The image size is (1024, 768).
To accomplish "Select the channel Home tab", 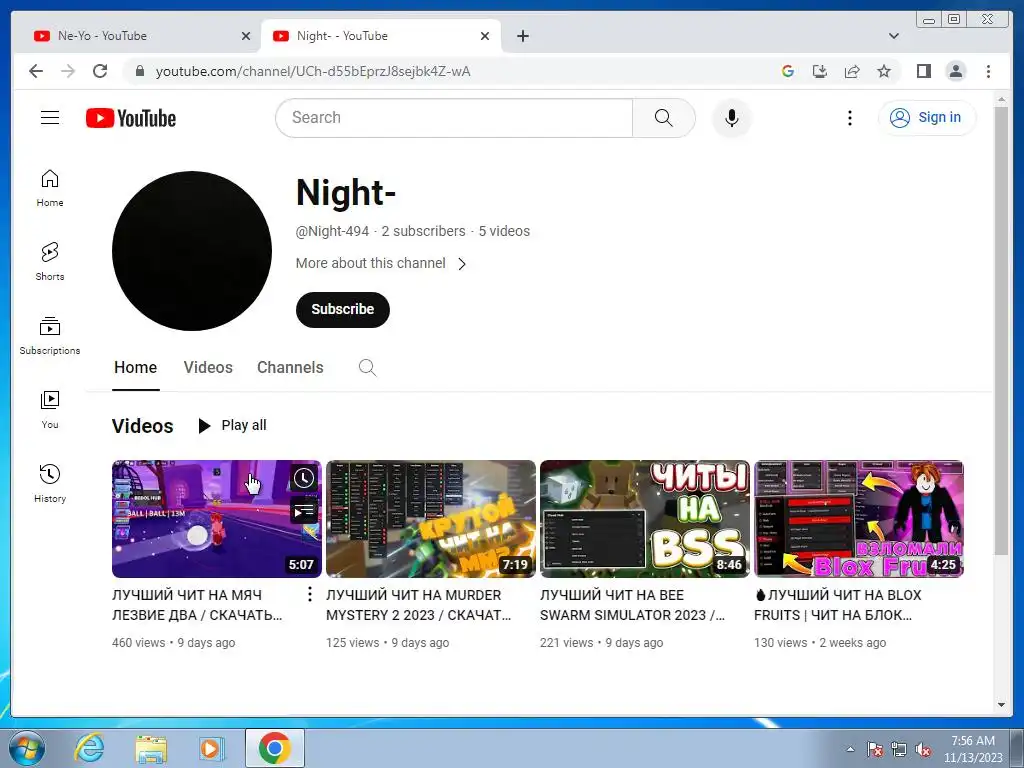I will 135,368.
